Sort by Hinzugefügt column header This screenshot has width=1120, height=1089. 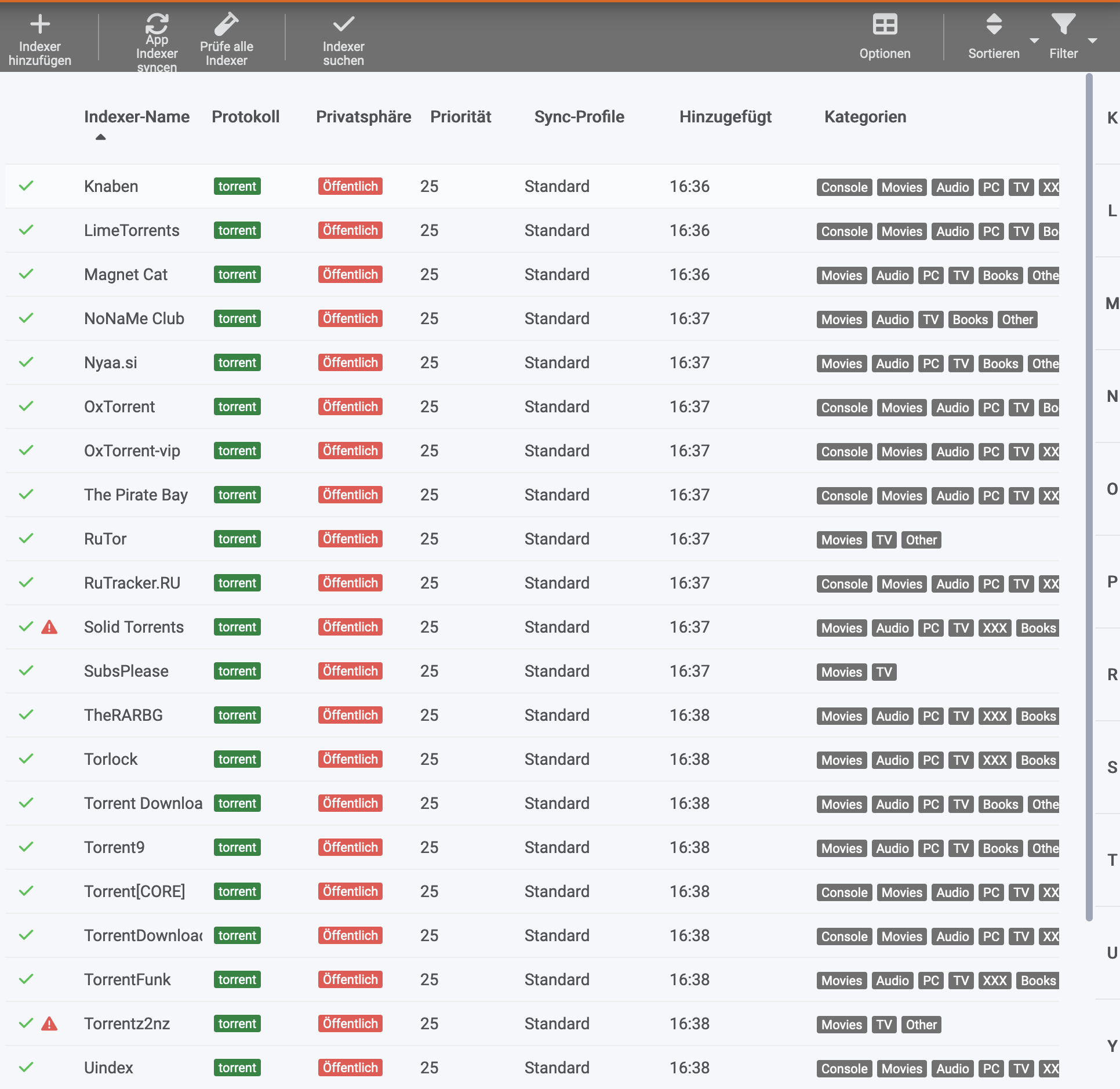[x=725, y=117]
